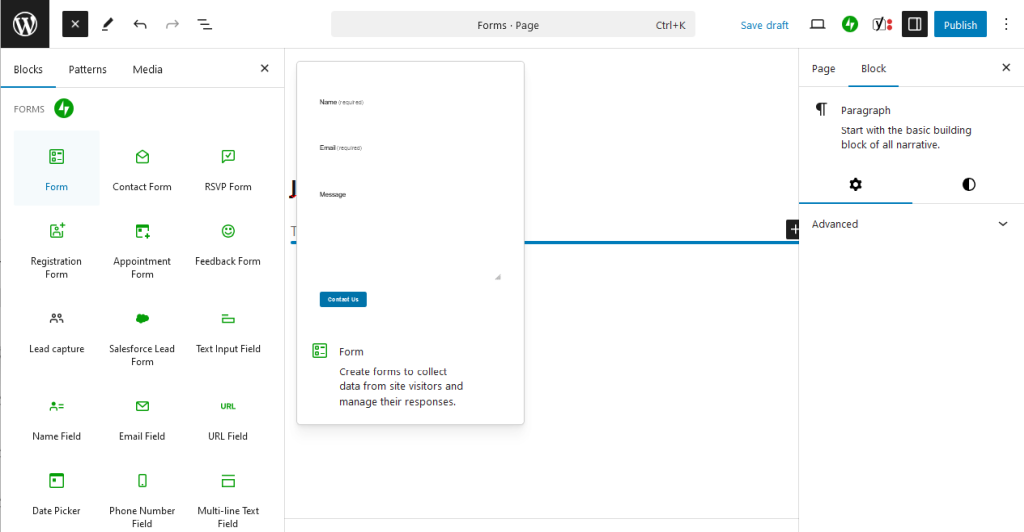The width and height of the screenshot is (1024, 532).
Task: Redo the last change
Action: point(172,24)
